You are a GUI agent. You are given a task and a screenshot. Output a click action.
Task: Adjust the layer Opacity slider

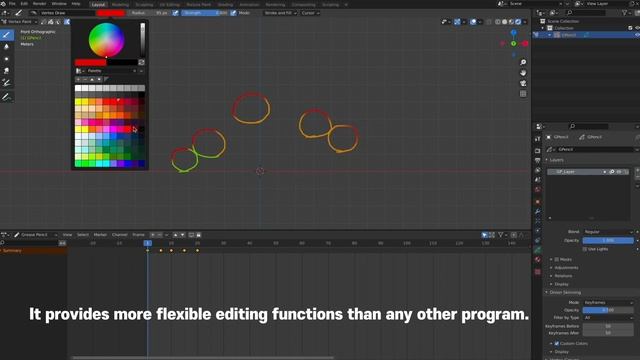pos(608,240)
